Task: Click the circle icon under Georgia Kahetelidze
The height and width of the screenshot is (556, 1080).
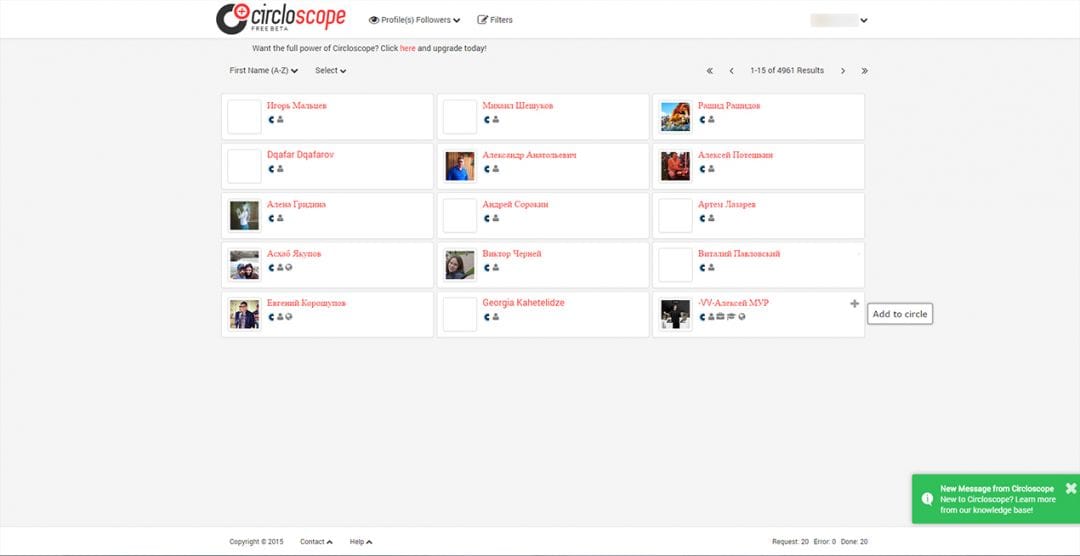Action: [x=487, y=317]
